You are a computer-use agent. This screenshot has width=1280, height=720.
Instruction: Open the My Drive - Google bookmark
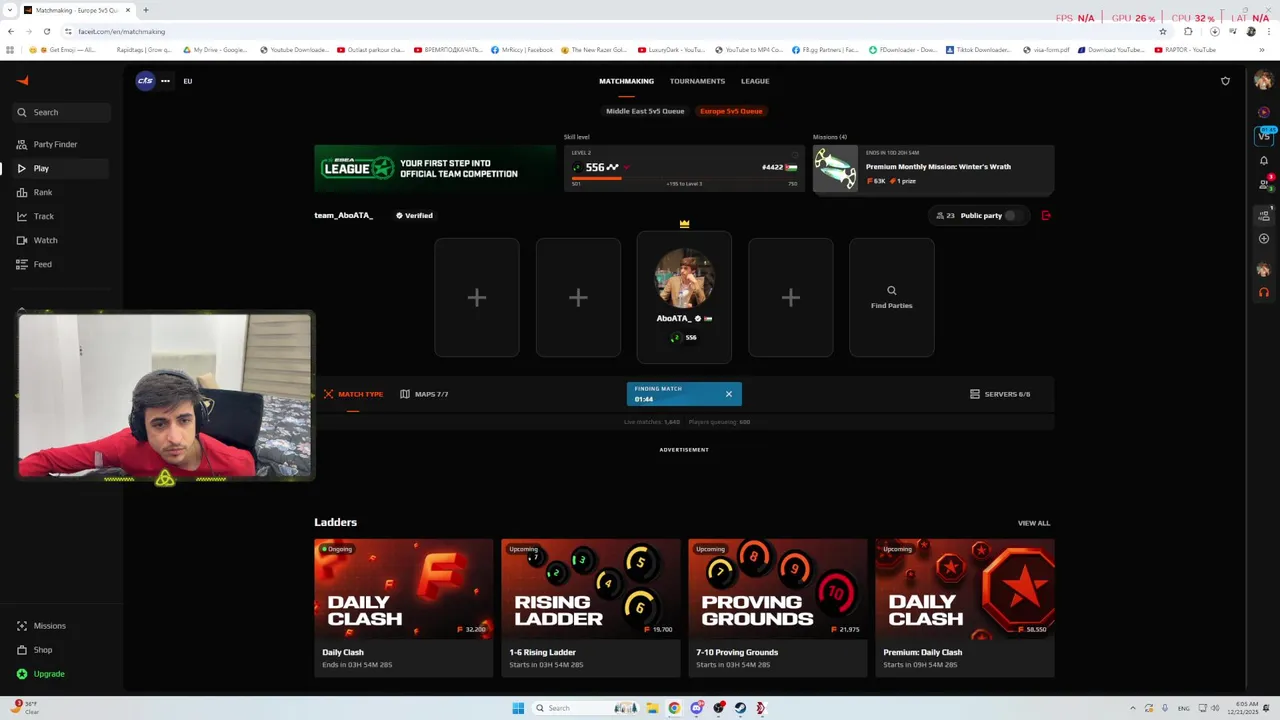(216, 50)
